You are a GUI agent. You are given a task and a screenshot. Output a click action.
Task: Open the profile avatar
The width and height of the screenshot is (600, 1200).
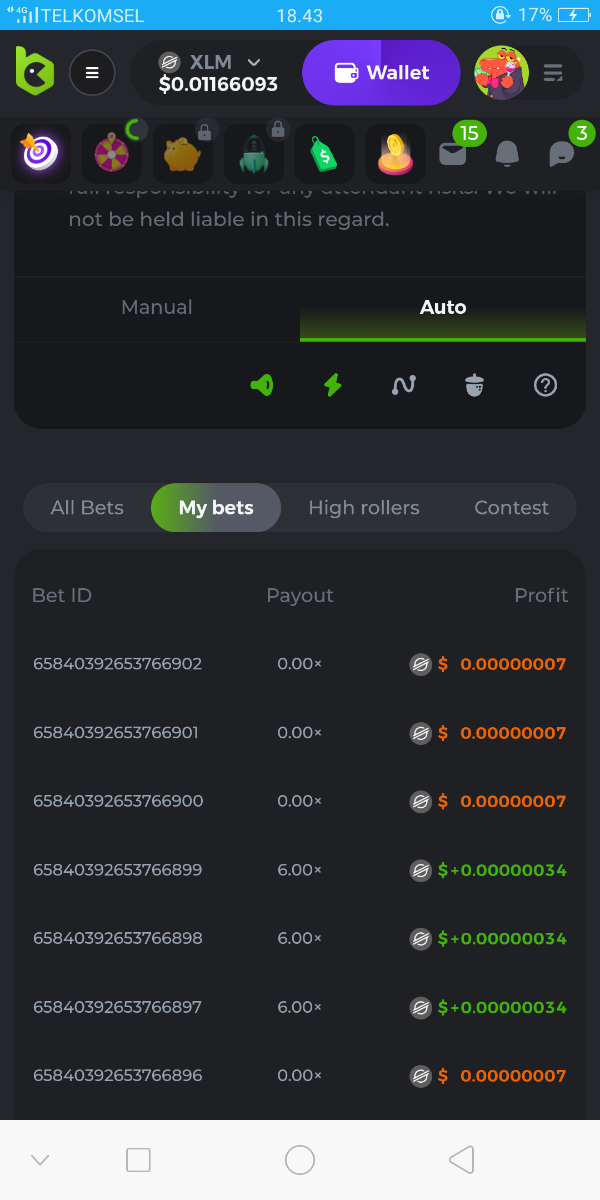[x=501, y=73]
